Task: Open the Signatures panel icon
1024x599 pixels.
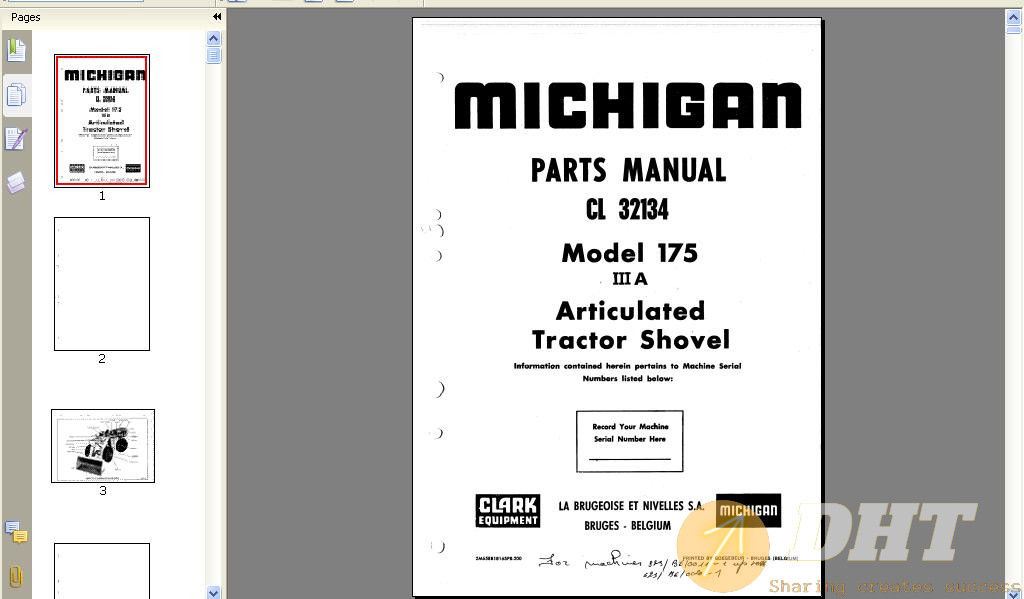Action: click(x=16, y=139)
